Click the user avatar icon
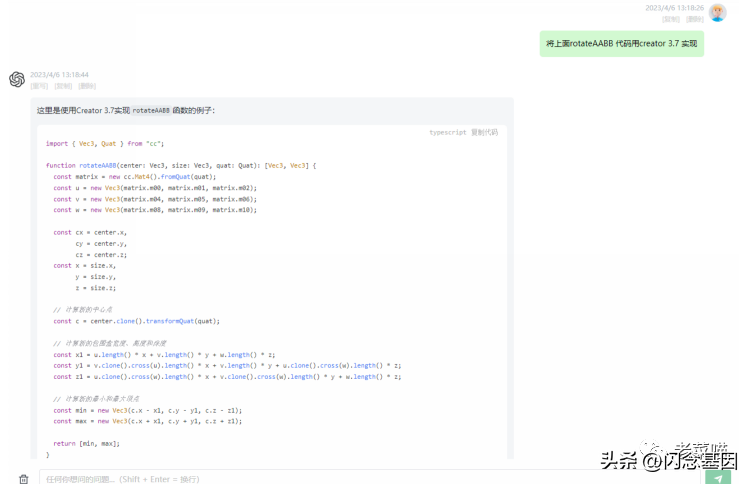Image resolution: width=752 pixels, height=484 pixels. point(717,12)
